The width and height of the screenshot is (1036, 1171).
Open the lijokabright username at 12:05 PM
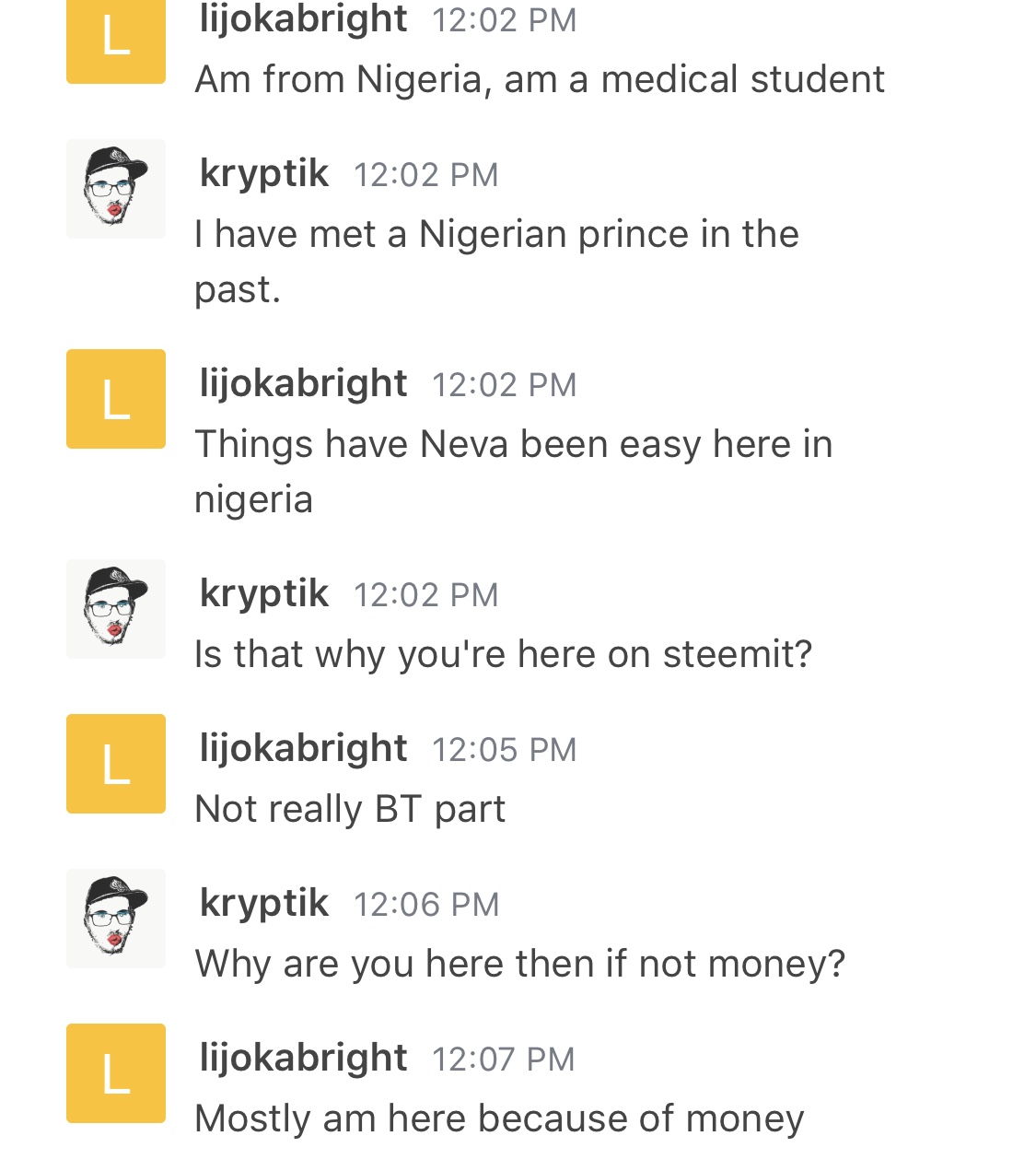click(303, 749)
